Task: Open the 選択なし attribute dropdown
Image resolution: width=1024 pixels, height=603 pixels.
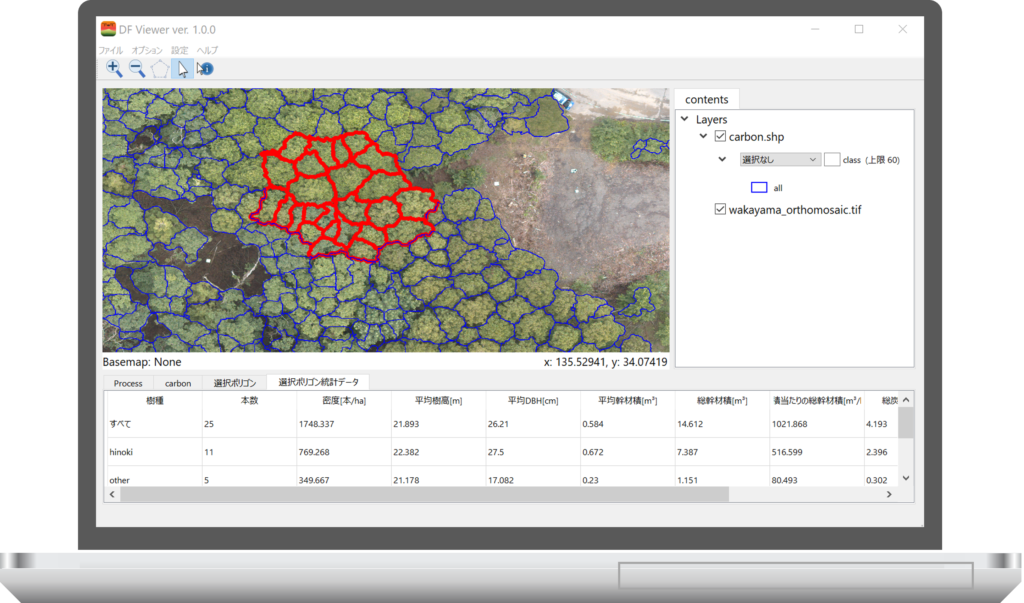Action: 780,159
